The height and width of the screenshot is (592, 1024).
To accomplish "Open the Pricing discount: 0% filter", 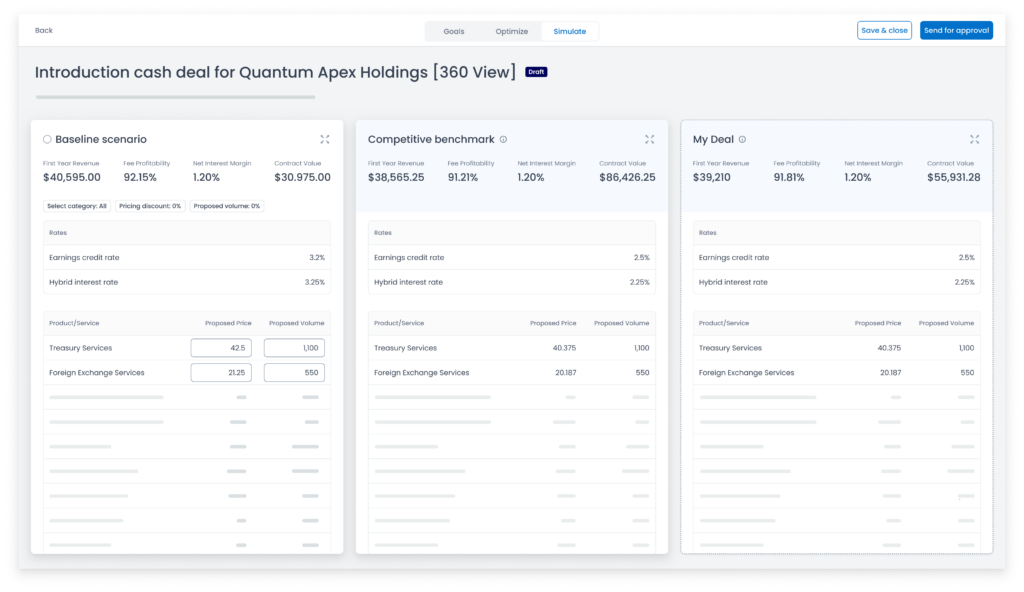I will pyautogui.click(x=150, y=206).
